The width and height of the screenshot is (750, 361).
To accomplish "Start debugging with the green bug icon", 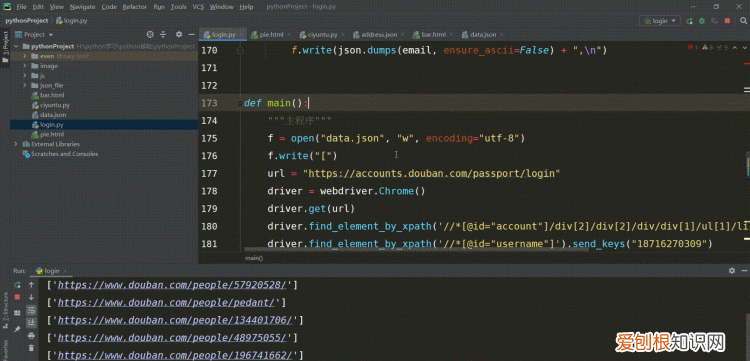I will click(702, 21).
